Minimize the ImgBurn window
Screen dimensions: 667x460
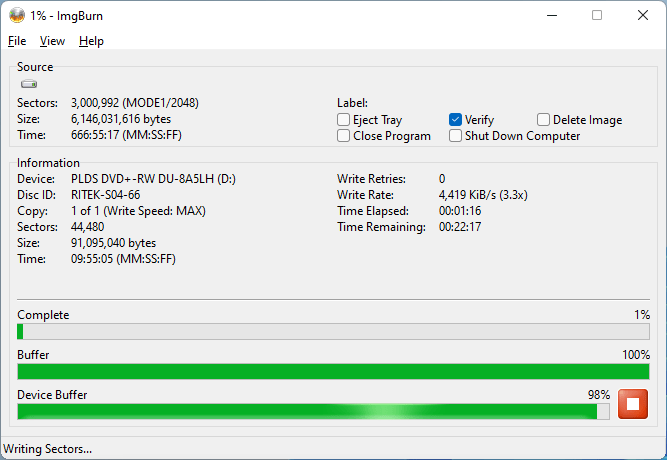[x=551, y=15]
